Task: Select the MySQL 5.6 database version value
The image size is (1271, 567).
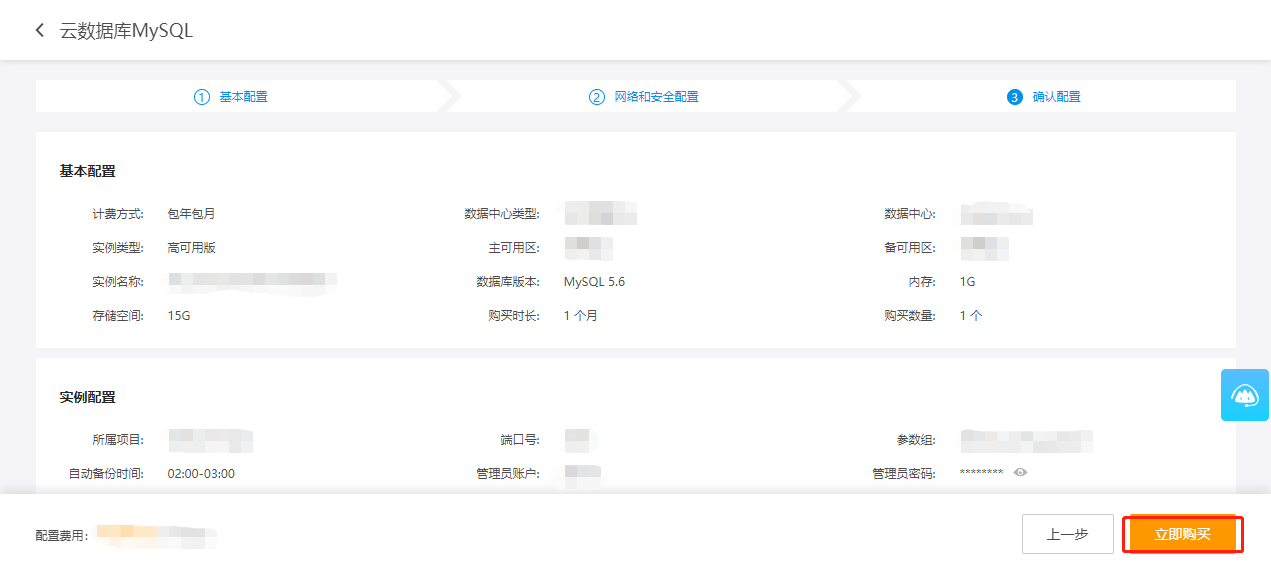Action: tap(594, 282)
